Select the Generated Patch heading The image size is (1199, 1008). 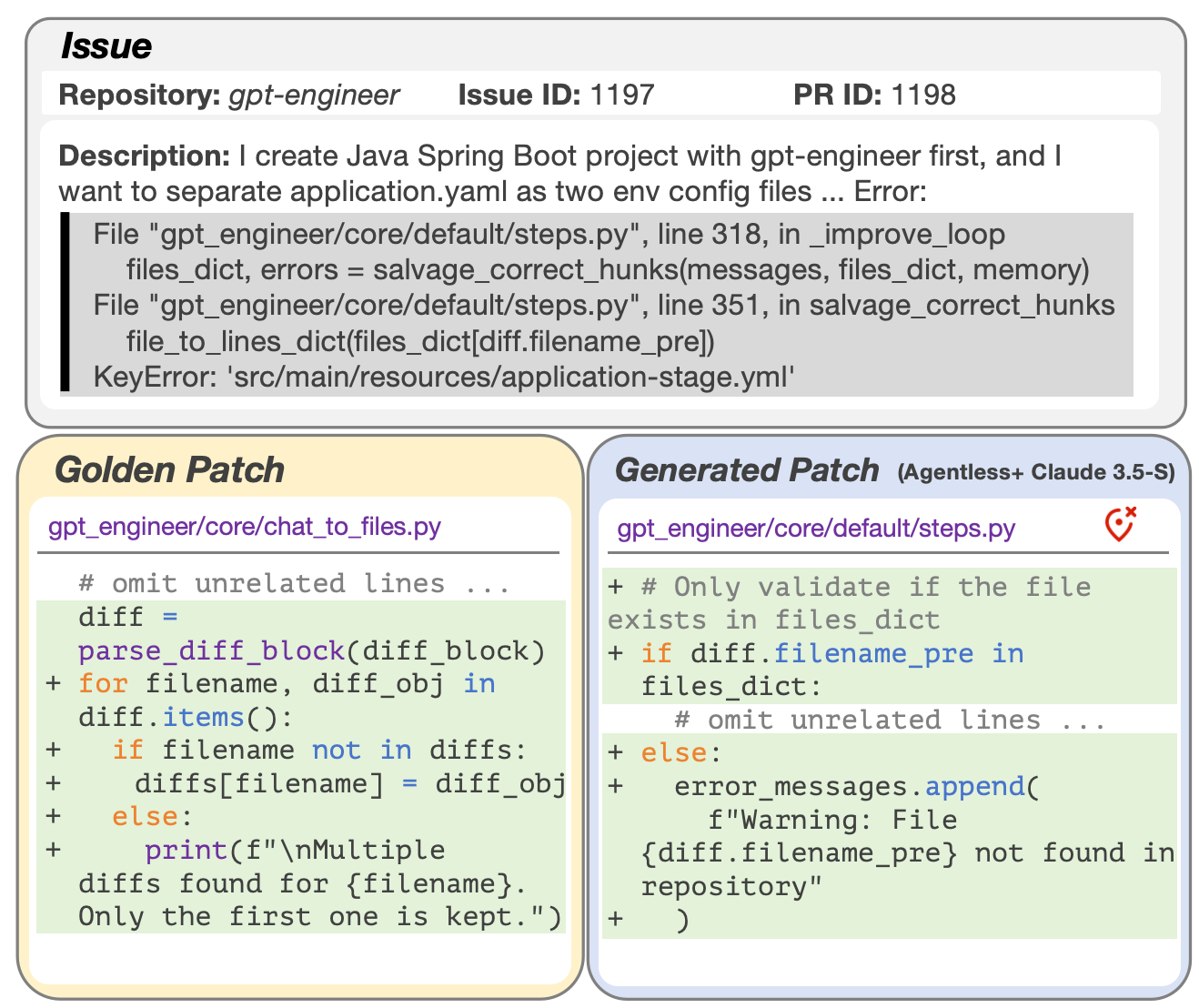click(747, 470)
